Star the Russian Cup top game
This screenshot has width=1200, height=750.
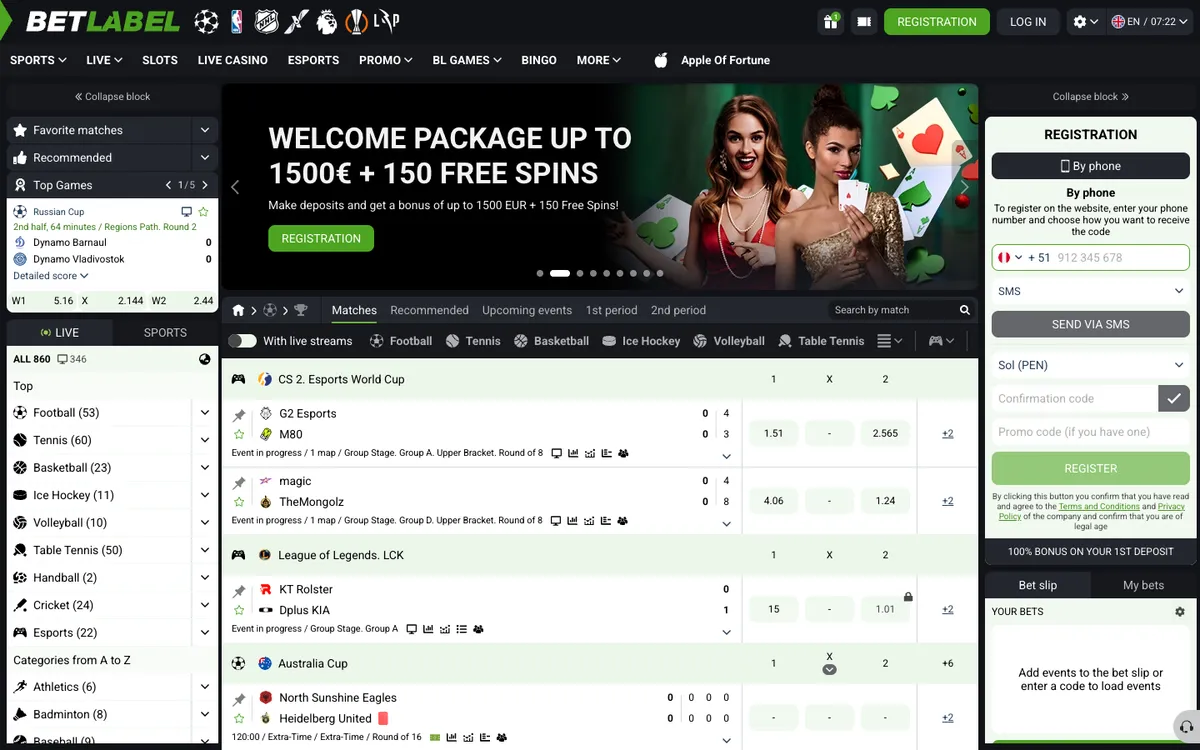coord(203,212)
